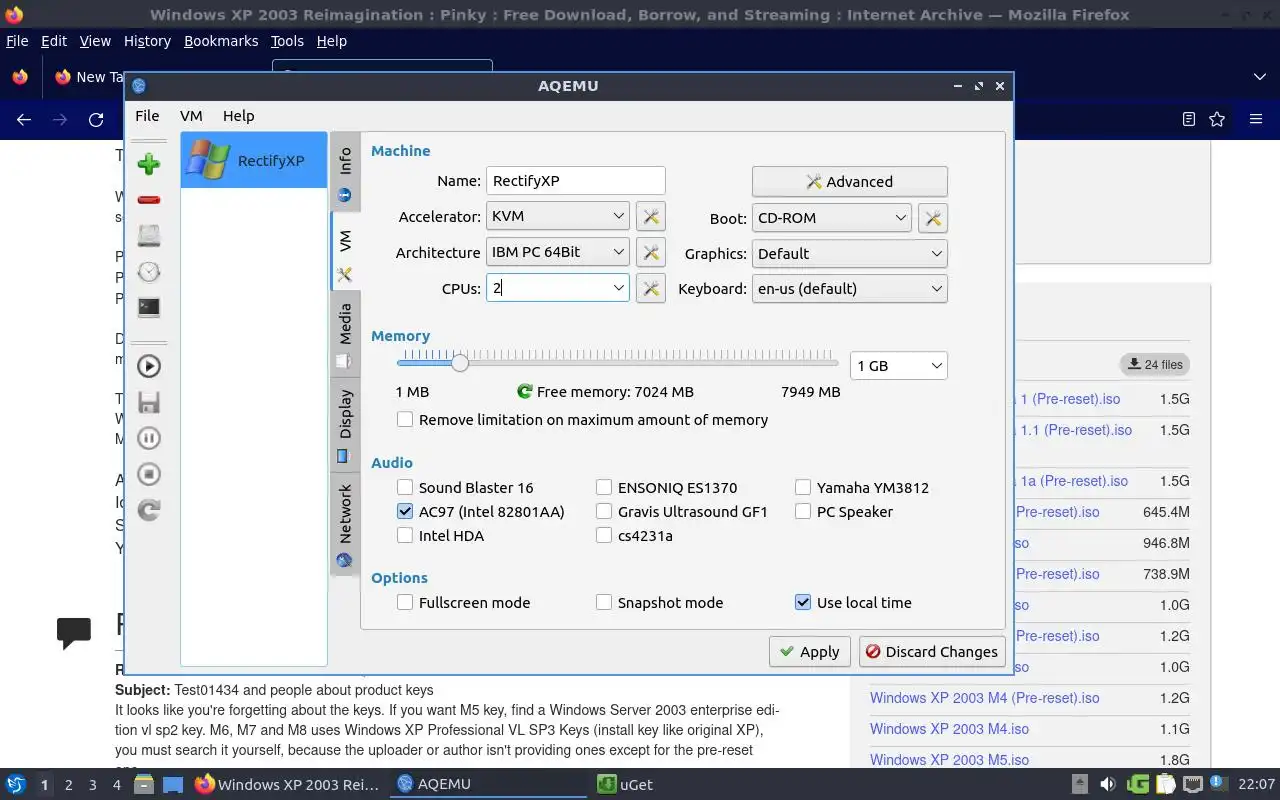
Task: Delete VM using the red minus icon
Action: [149, 200]
